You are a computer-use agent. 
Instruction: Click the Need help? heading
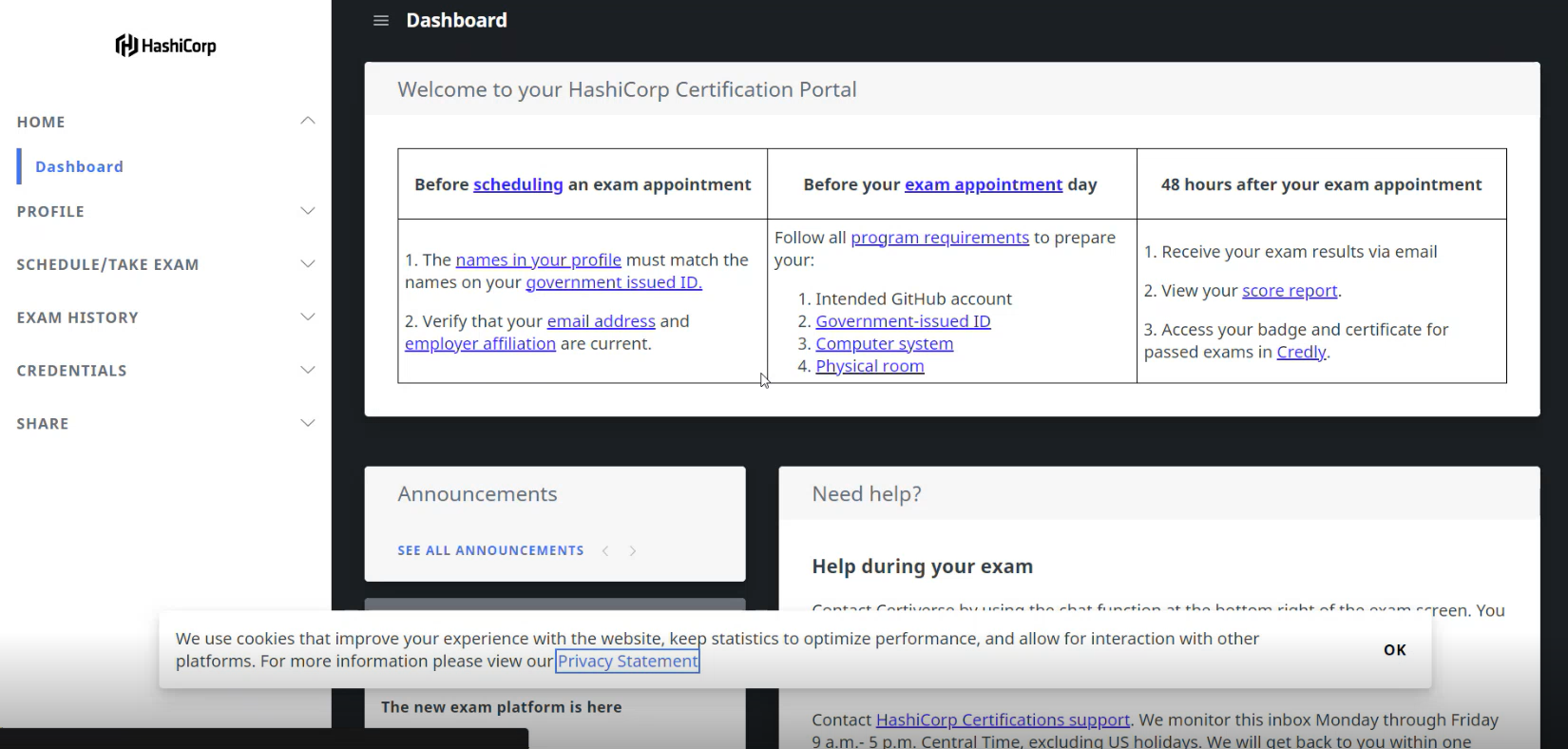click(867, 494)
